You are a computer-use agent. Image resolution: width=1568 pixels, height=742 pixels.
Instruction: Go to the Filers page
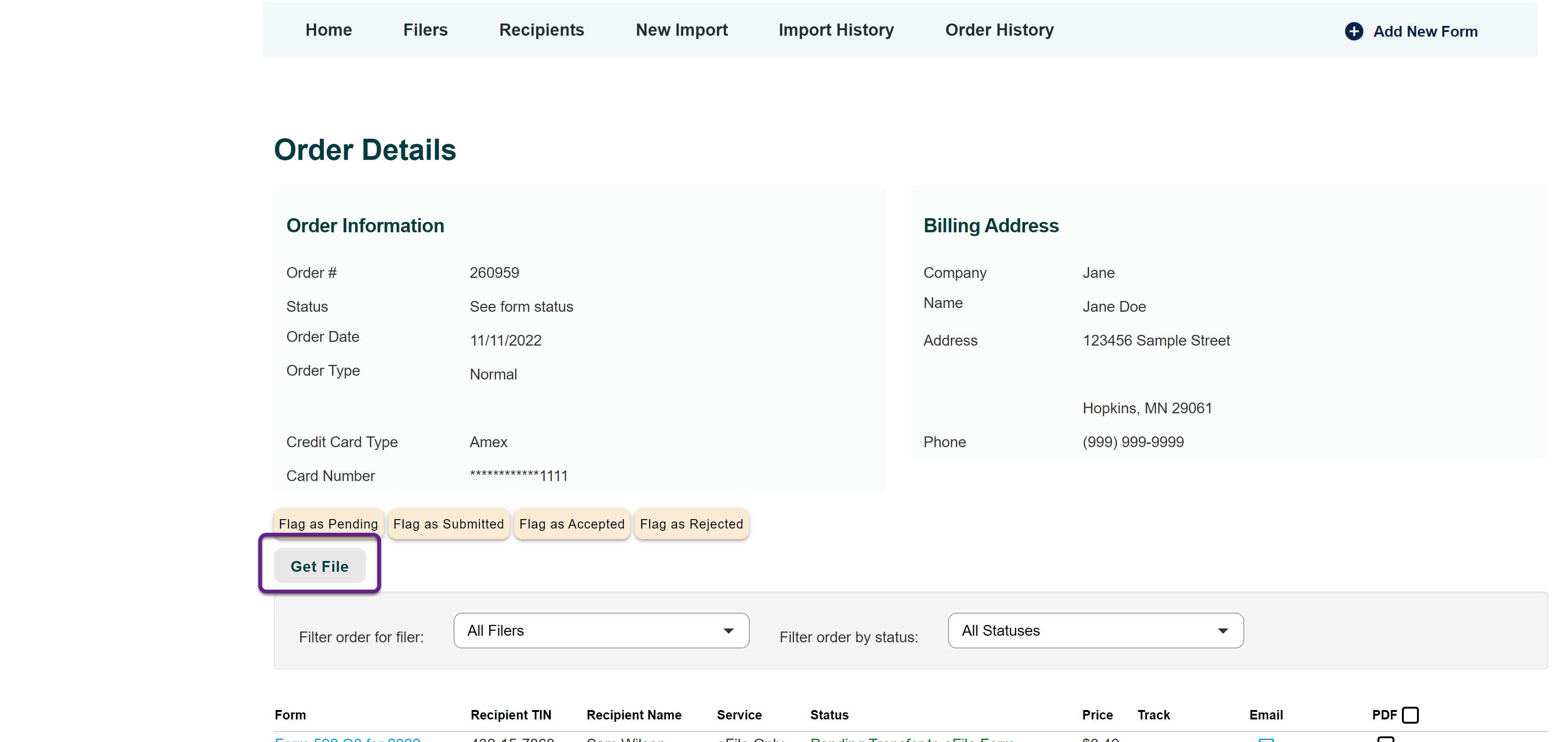tap(425, 30)
